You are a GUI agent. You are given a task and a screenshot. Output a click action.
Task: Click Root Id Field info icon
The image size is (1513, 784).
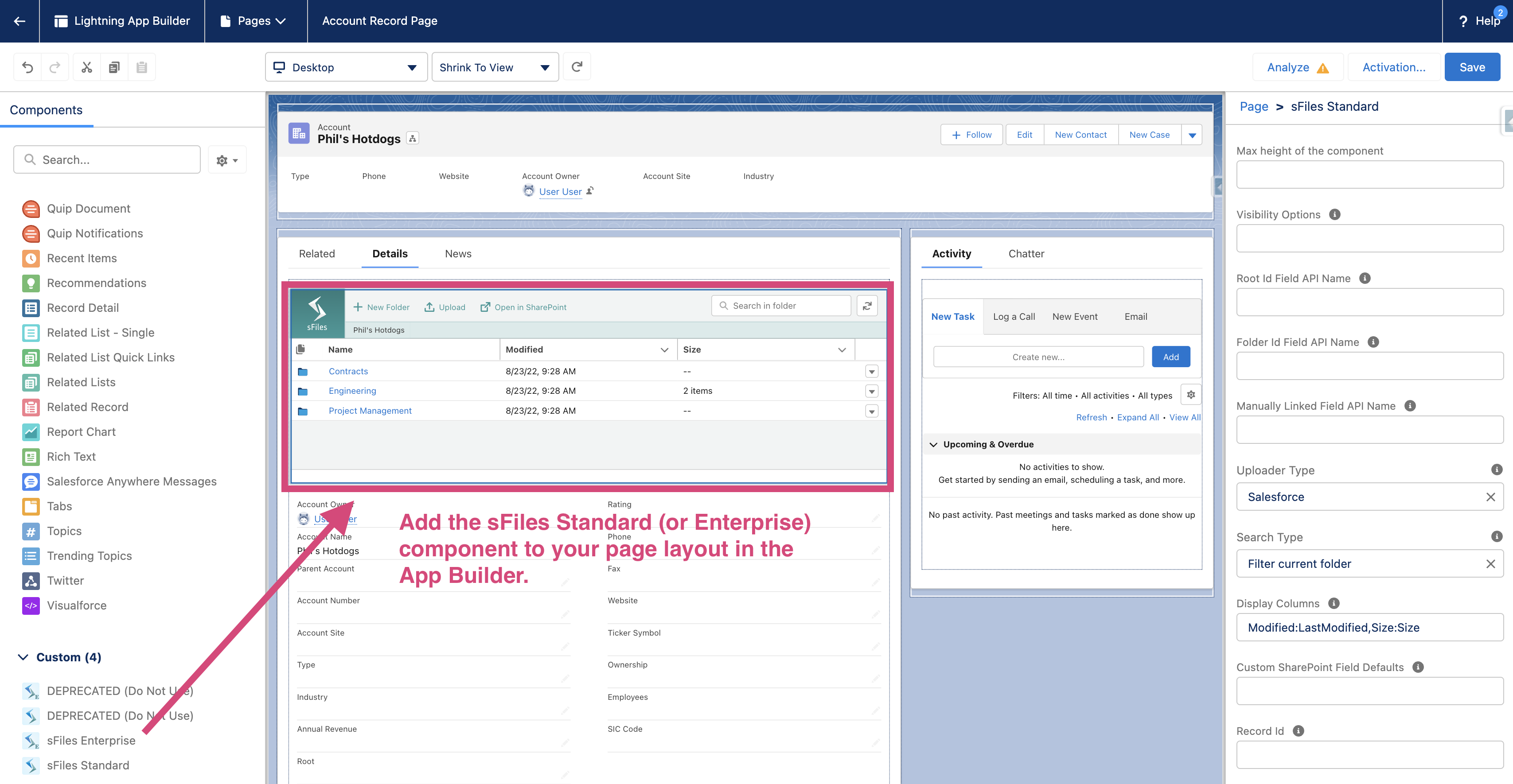1365,278
